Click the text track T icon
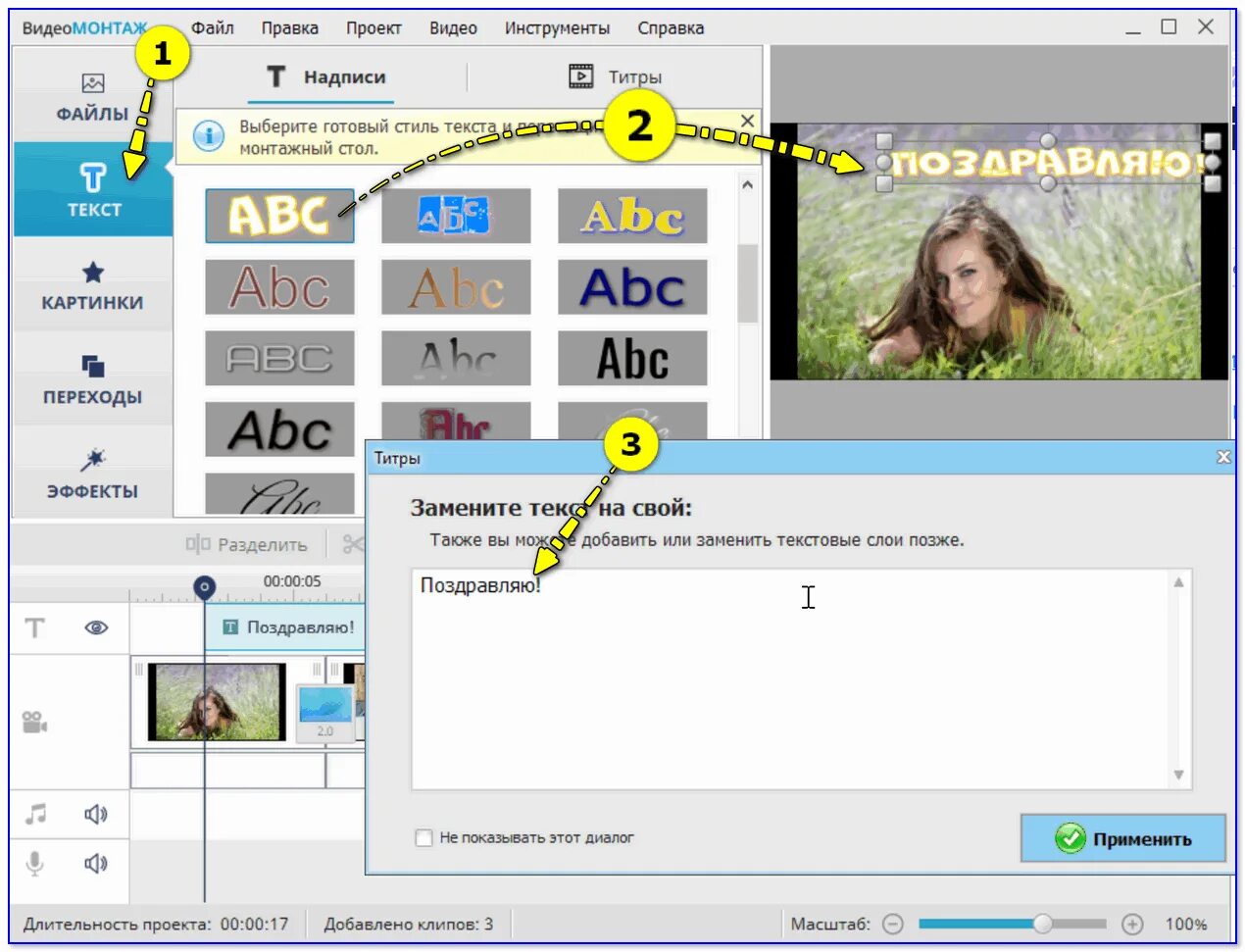 click(x=34, y=627)
